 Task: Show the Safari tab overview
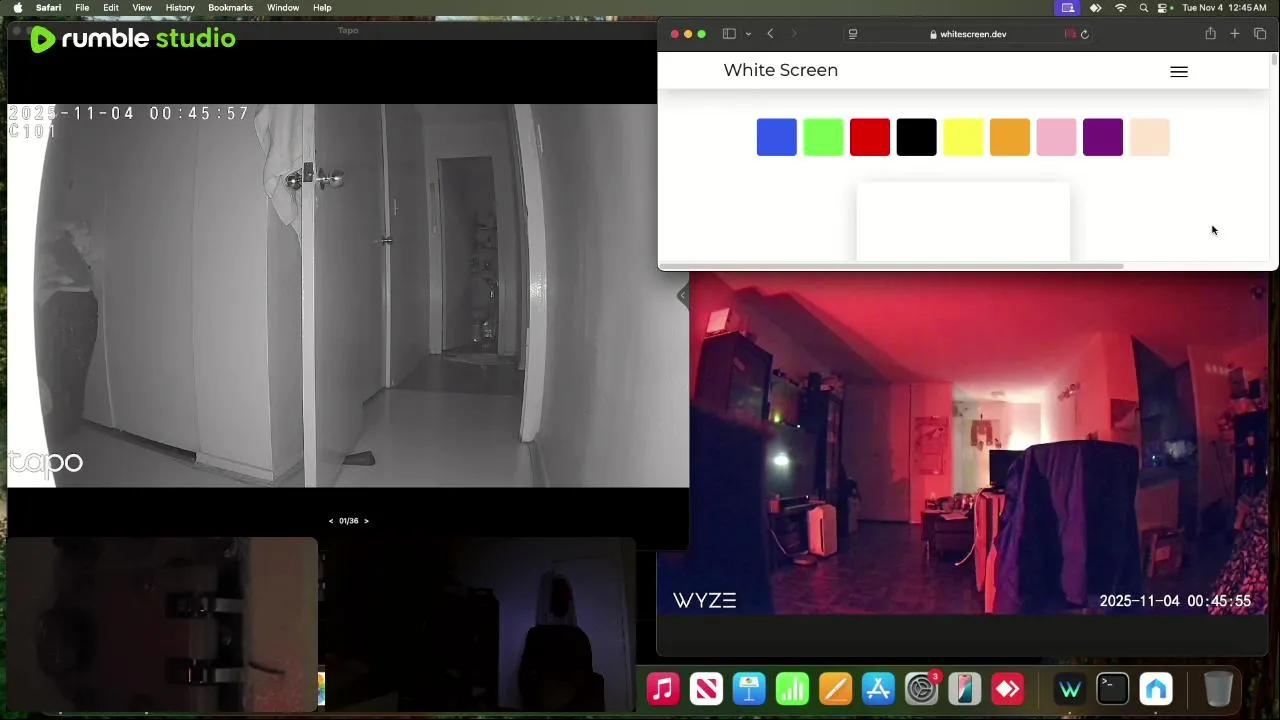[1260, 34]
